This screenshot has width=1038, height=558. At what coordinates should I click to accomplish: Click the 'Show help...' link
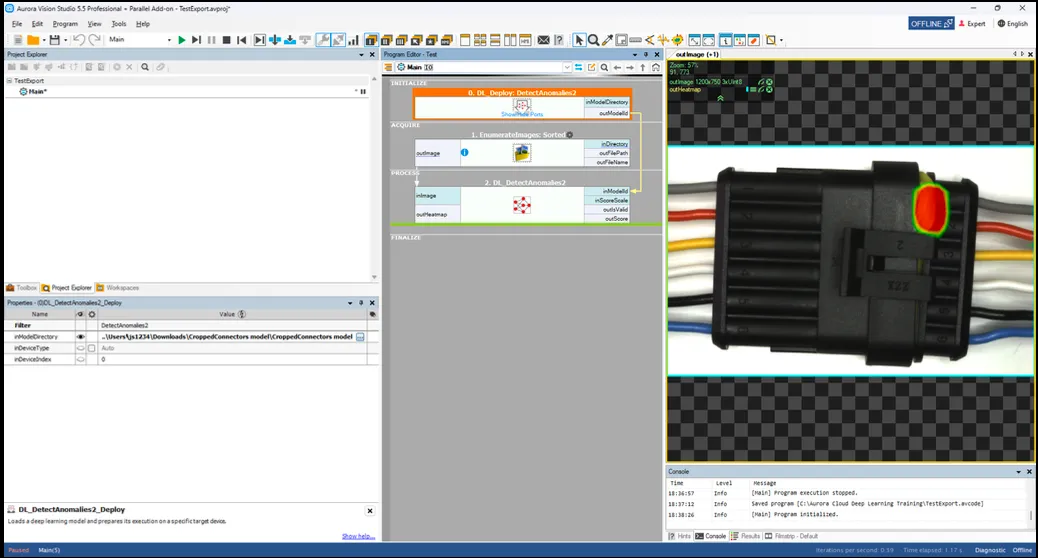pyautogui.click(x=358, y=536)
